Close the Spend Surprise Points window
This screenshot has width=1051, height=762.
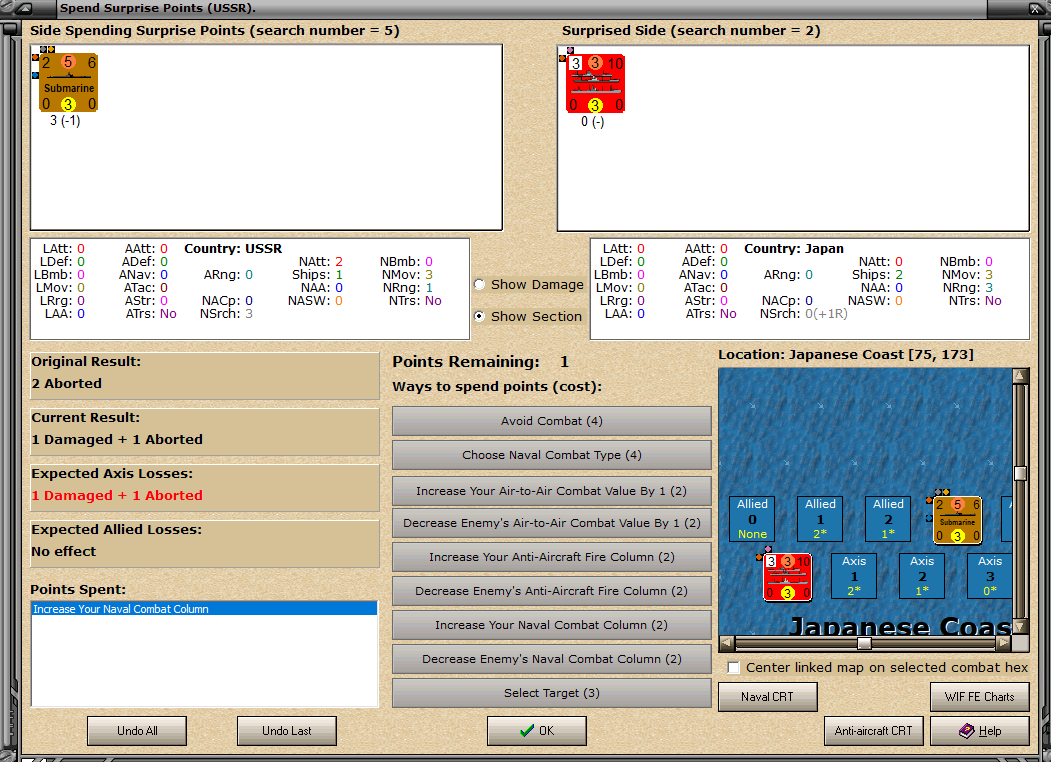click(x=1036, y=9)
